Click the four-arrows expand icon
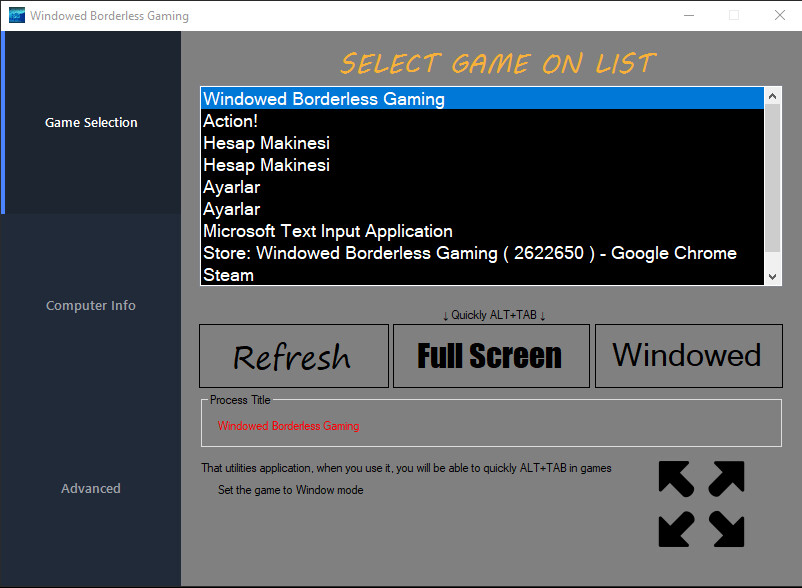This screenshot has width=802, height=588. (x=701, y=504)
